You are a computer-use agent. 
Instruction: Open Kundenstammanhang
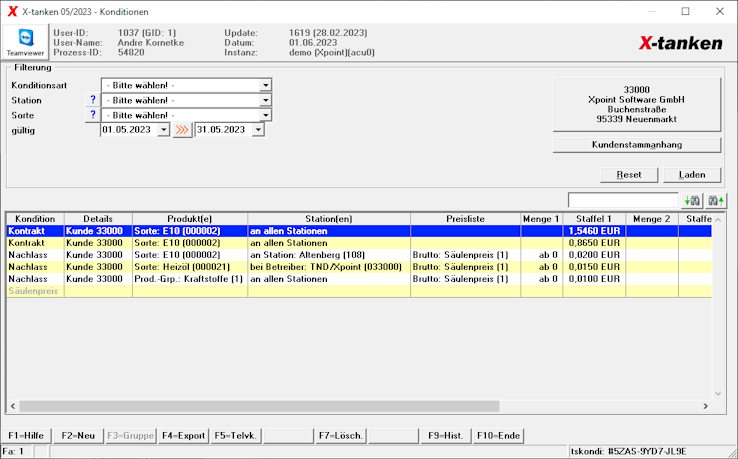[x=636, y=145]
